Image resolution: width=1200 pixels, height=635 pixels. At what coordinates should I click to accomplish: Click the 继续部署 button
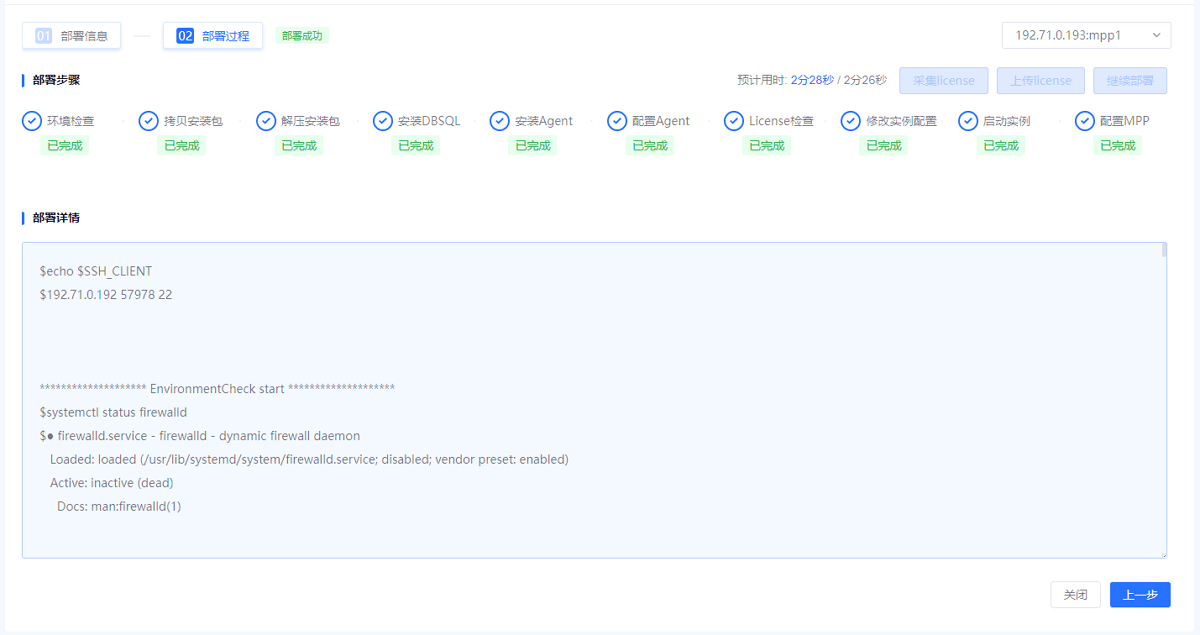[1130, 81]
